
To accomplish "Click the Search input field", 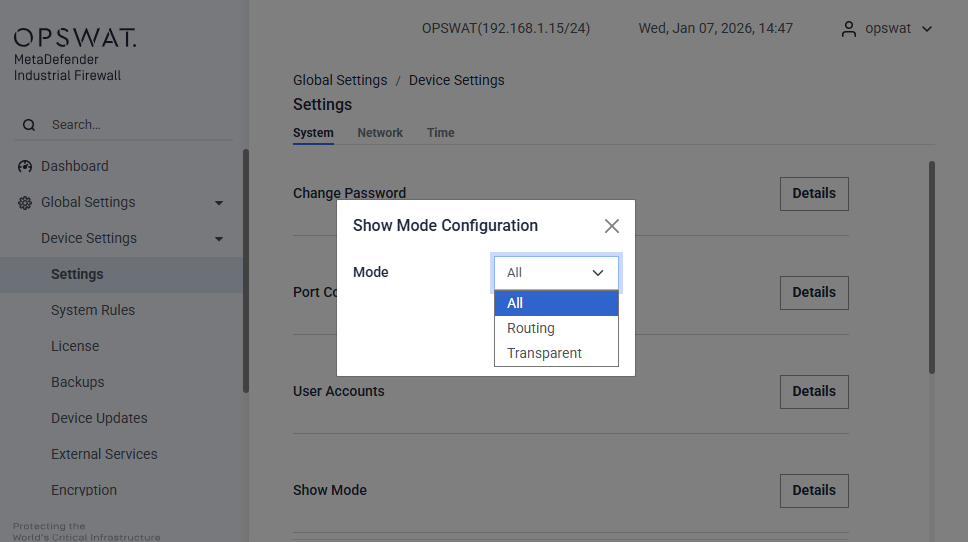I will click(x=135, y=125).
